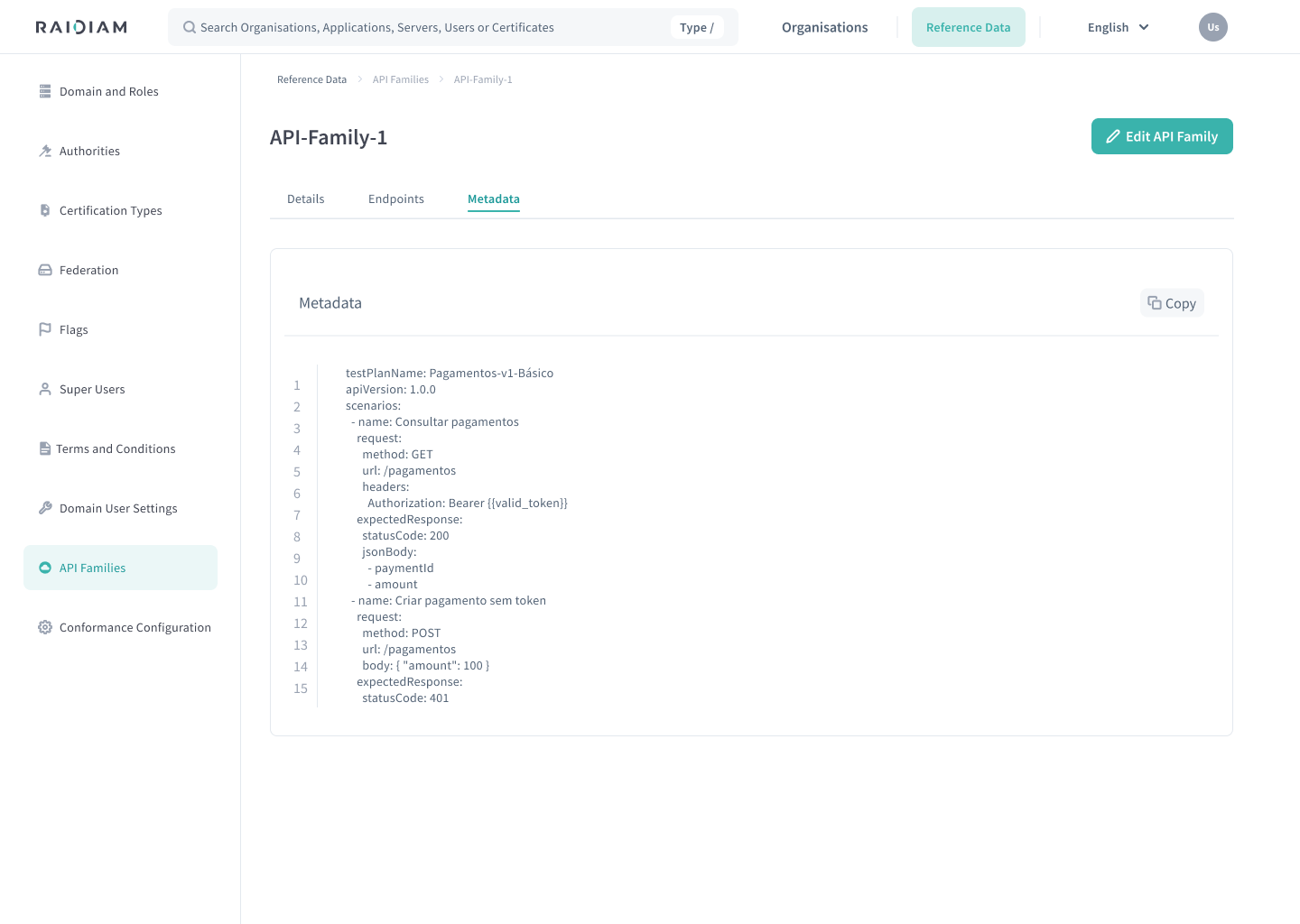Switch to the Endpoints tab
Image resolution: width=1300 pixels, height=924 pixels.
point(396,199)
